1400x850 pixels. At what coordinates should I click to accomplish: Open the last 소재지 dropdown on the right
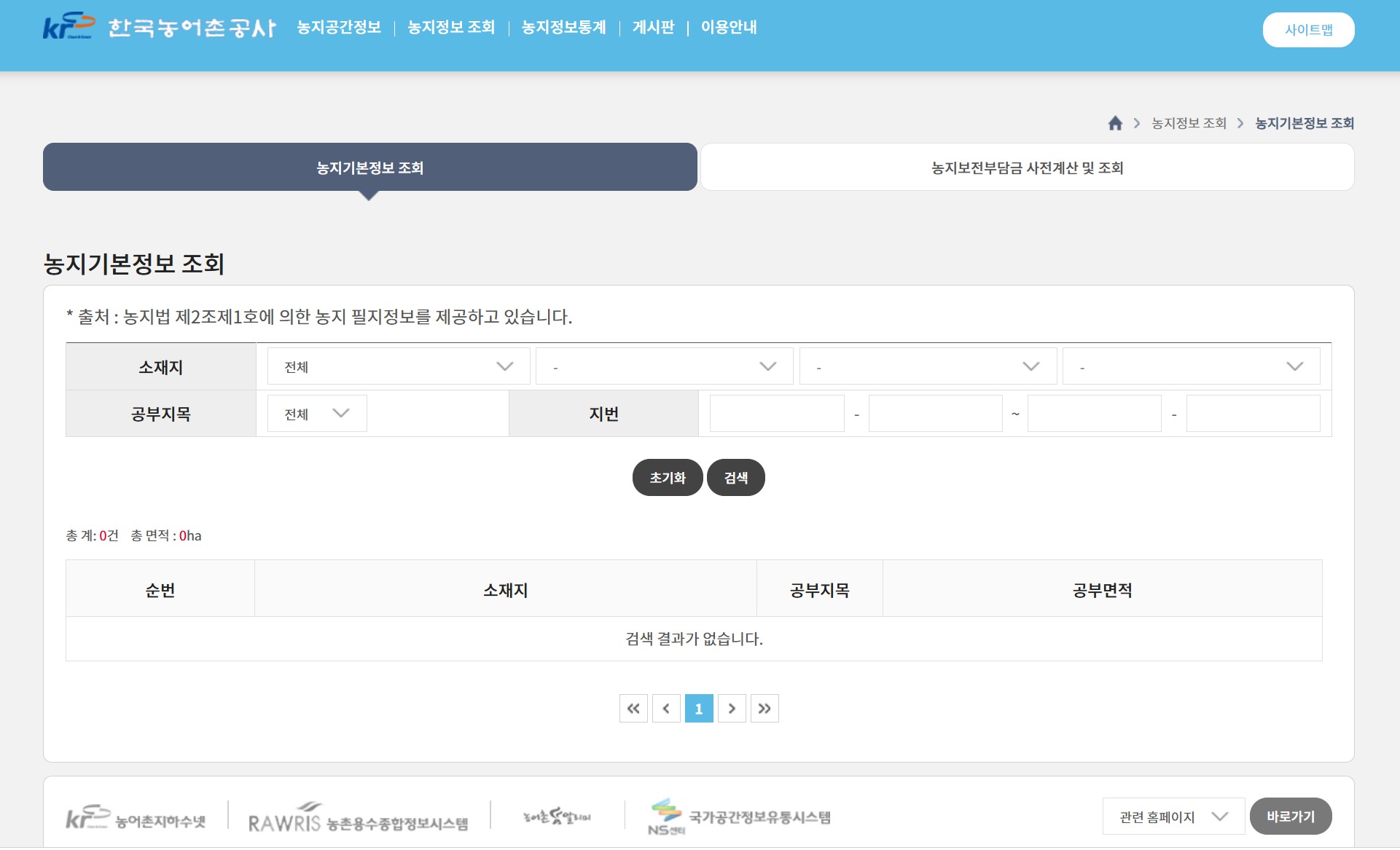[x=1190, y=366]
